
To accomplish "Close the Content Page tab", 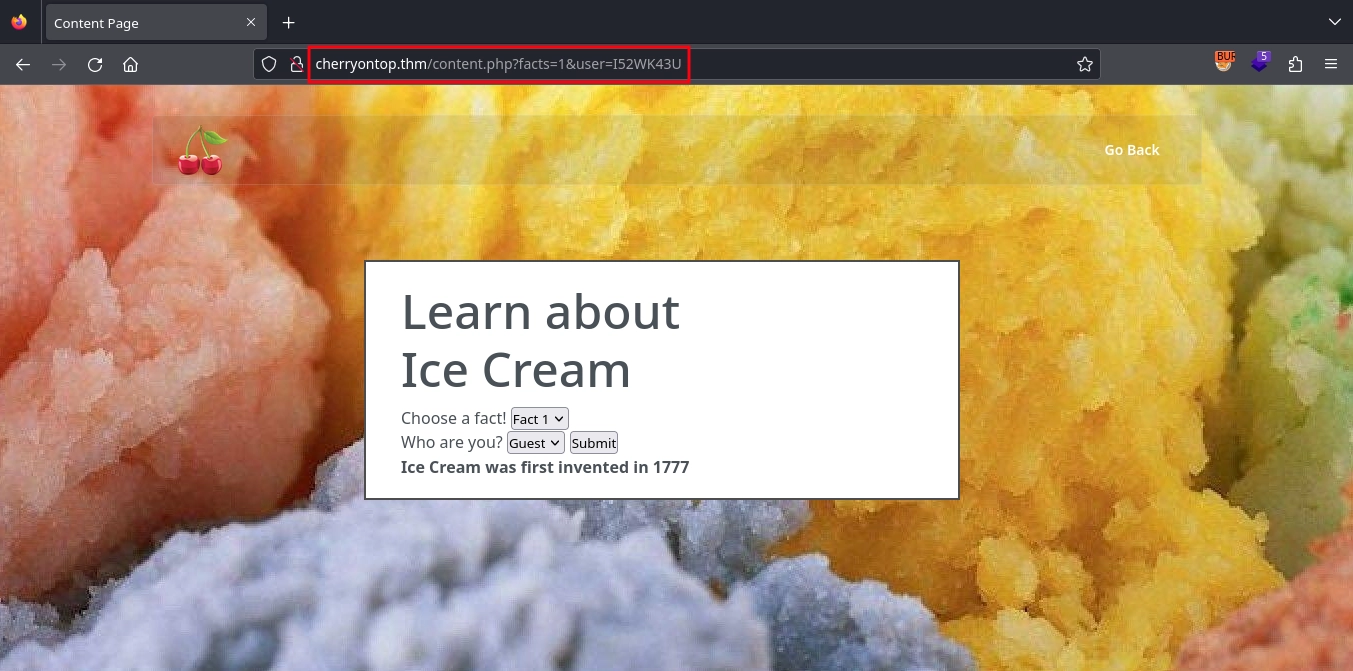I will (250, 22).
